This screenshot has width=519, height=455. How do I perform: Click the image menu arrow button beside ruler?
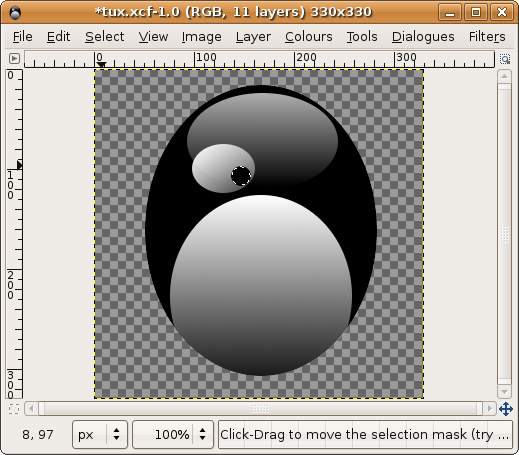pos(14,59)
